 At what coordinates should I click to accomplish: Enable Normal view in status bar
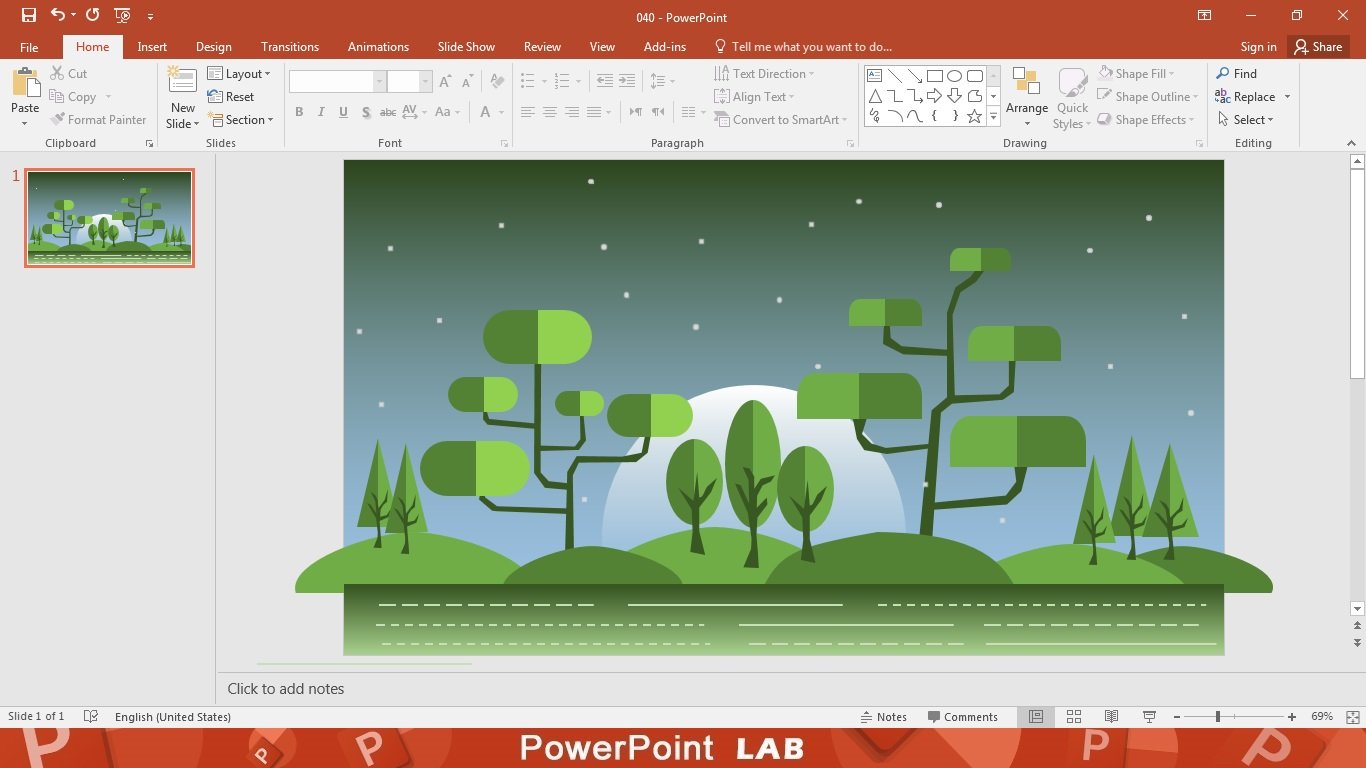1036,717
